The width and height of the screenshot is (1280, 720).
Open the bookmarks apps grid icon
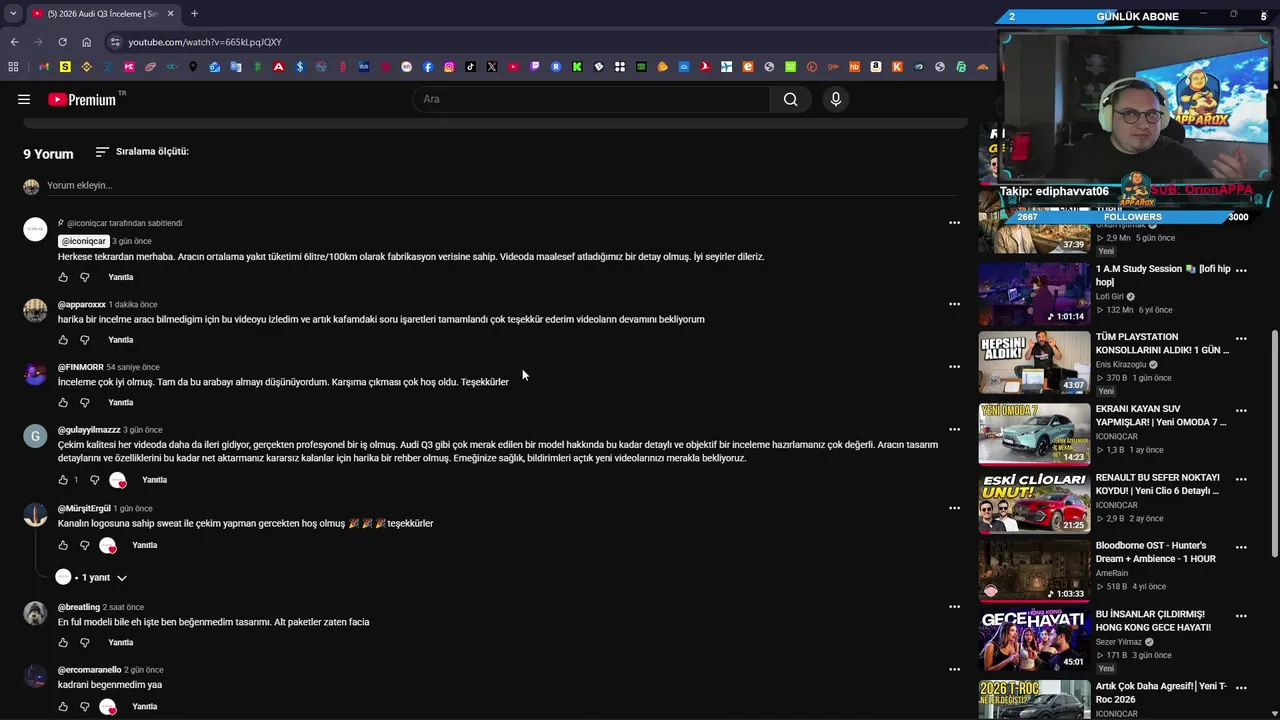tap(13, 67)
